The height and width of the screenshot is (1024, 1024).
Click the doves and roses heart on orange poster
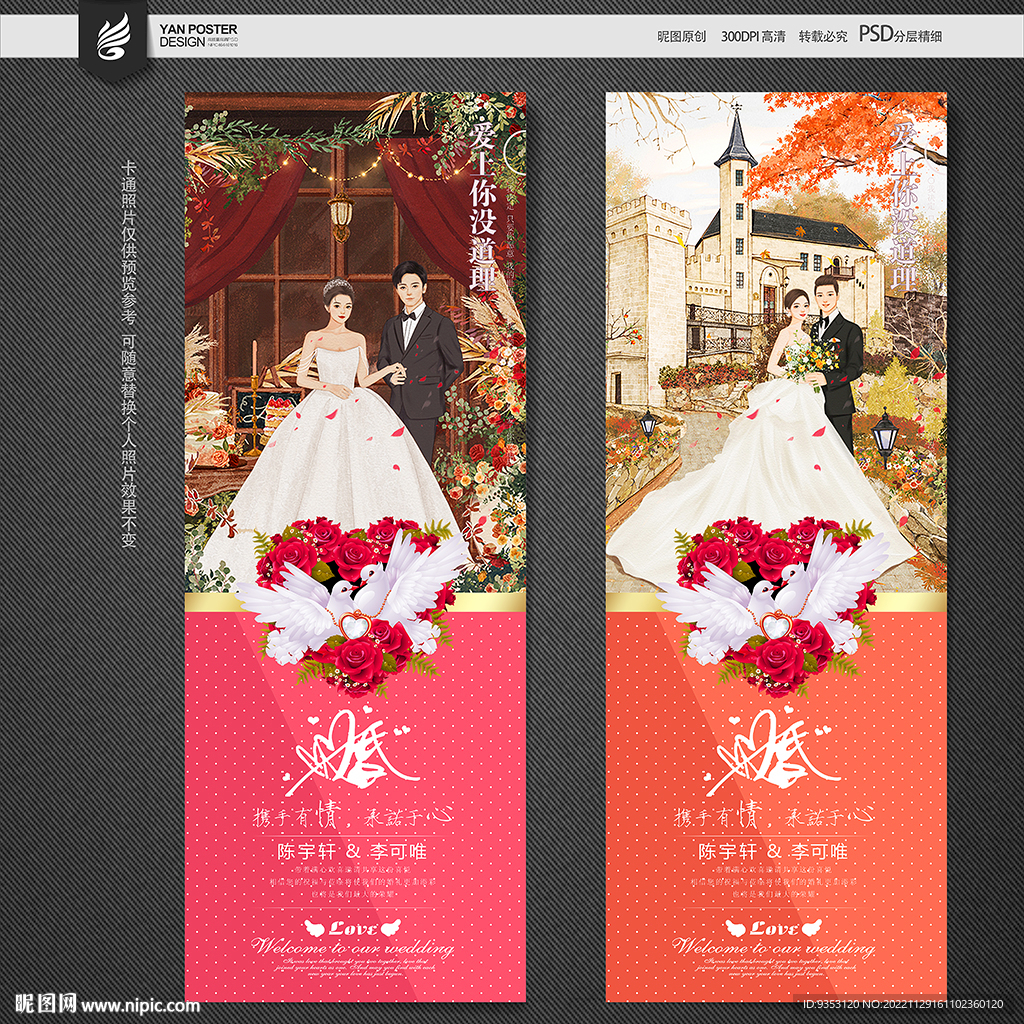[x=775, y=605]
